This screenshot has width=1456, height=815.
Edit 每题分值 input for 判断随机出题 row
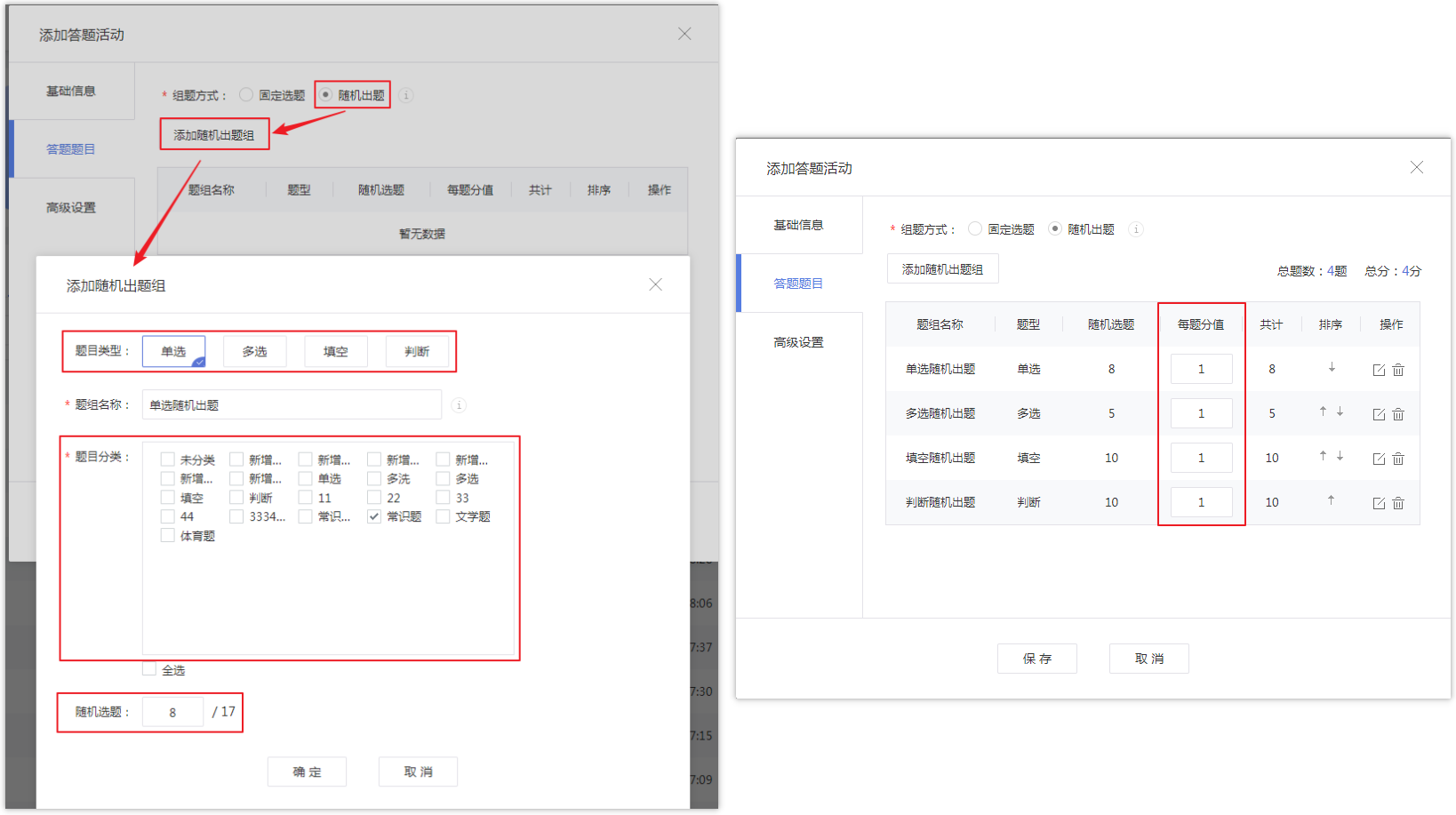click(1201, 502)
